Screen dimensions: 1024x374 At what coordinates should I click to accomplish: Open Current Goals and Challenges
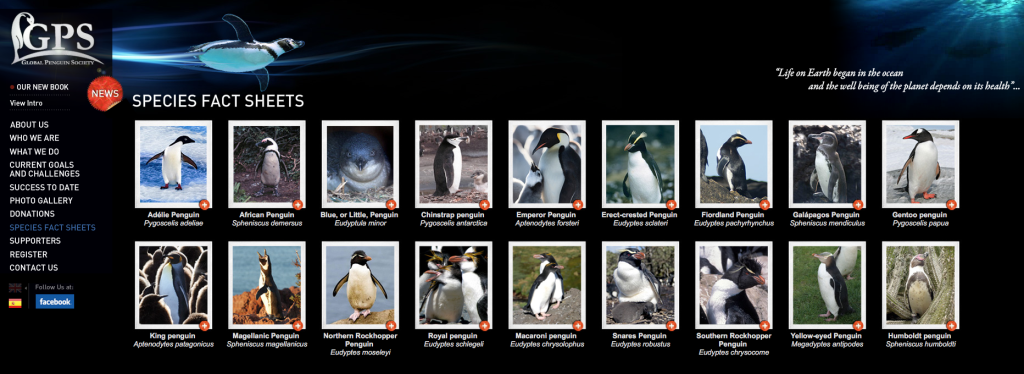click(x=44, y=169)
